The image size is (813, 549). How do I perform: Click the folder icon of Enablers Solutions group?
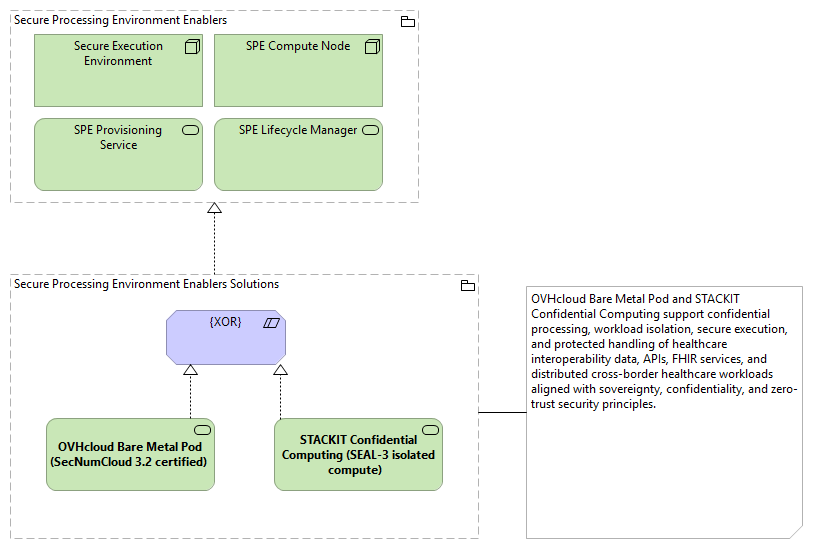point(468,285)
